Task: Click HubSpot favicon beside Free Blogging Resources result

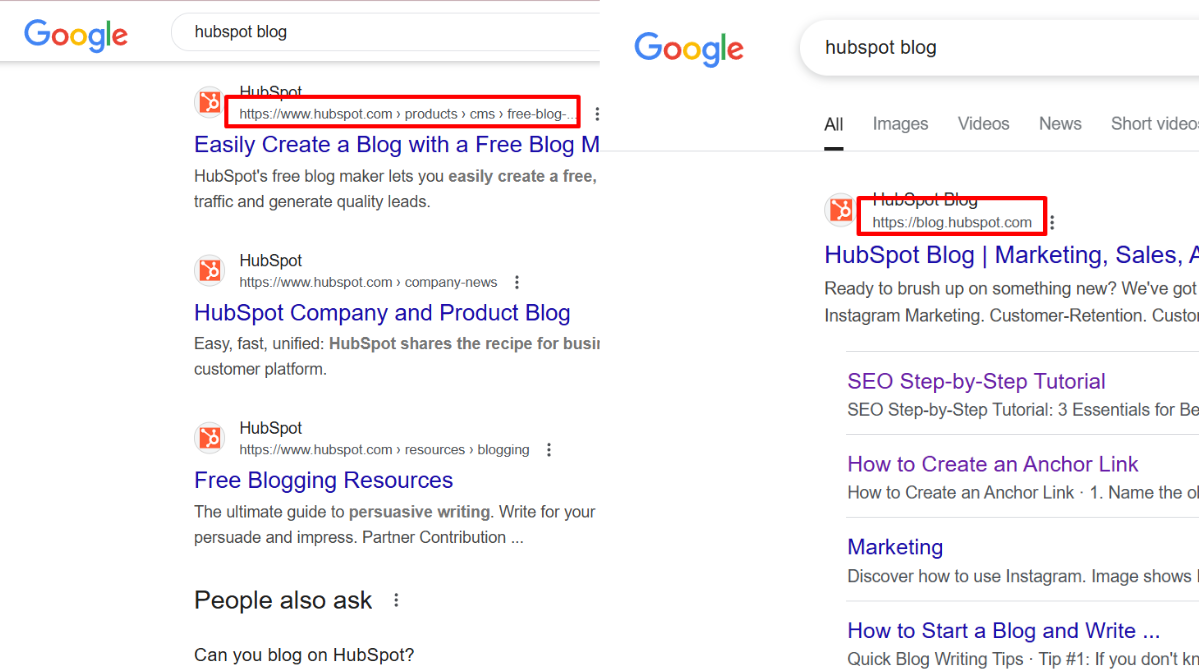Action: [210, 438]
